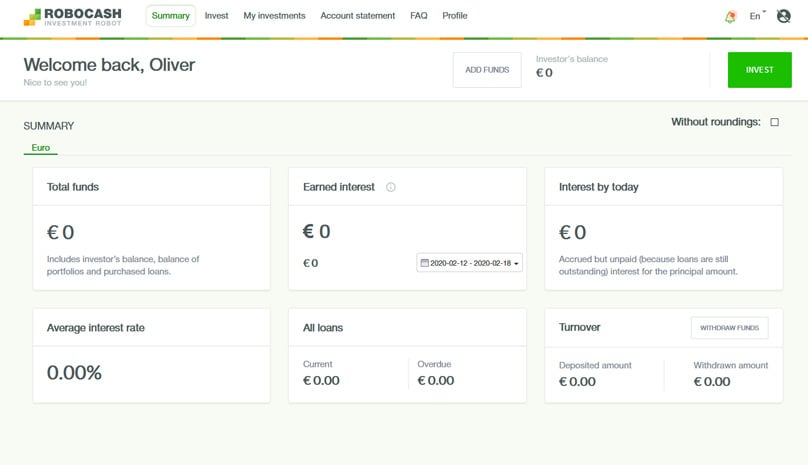Click the Withdrawn amount € 0.00 value
This screenshot has width=808, height=465.
click(712, 382)
